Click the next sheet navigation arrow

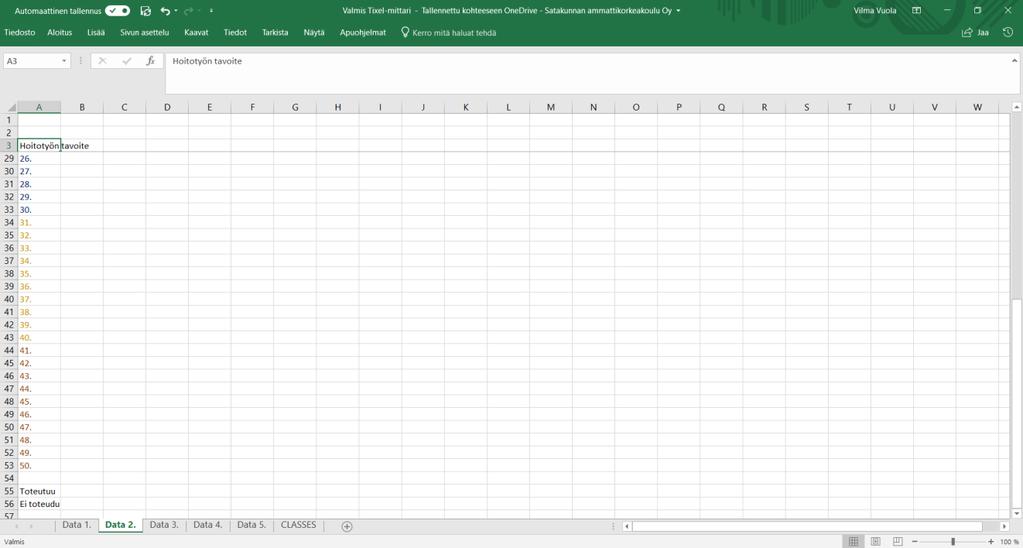[x=31, y=526]
